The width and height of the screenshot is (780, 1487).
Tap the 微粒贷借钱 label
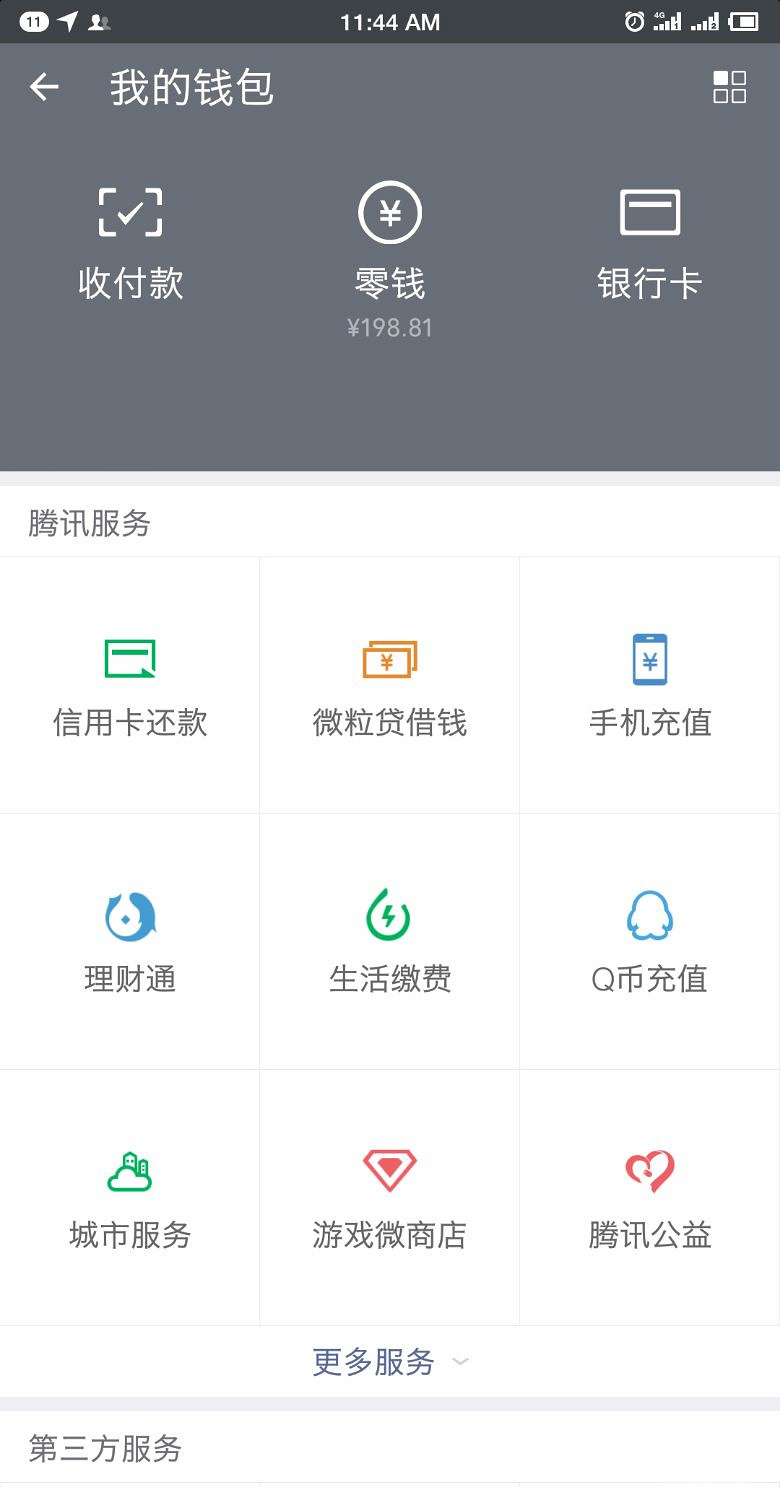pyautogui.click(x=390, y=723)
